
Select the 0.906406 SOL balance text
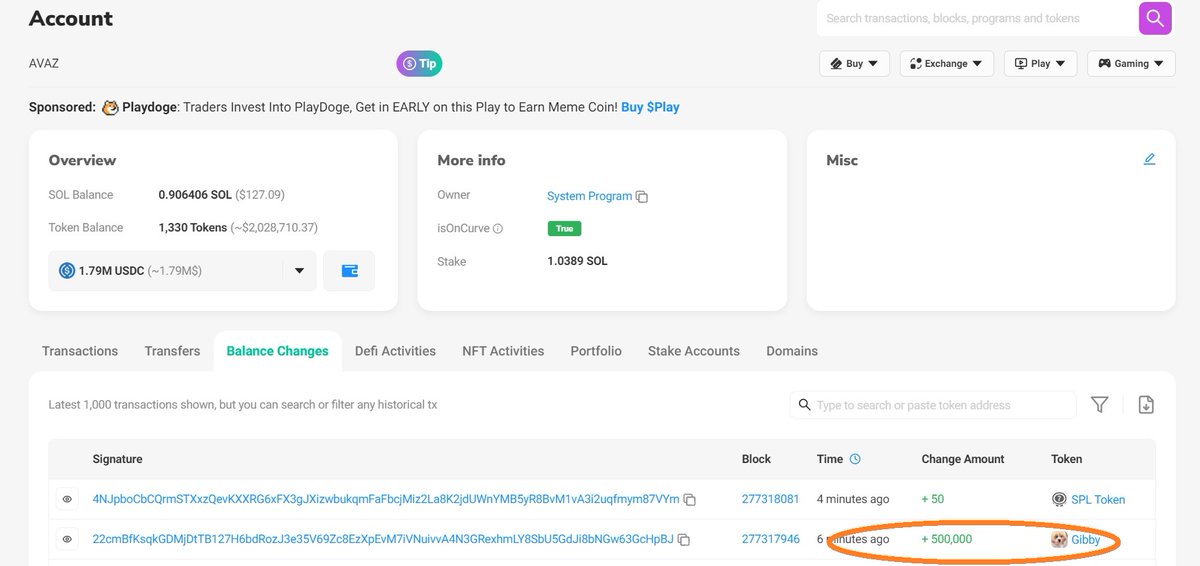(194, 195)
